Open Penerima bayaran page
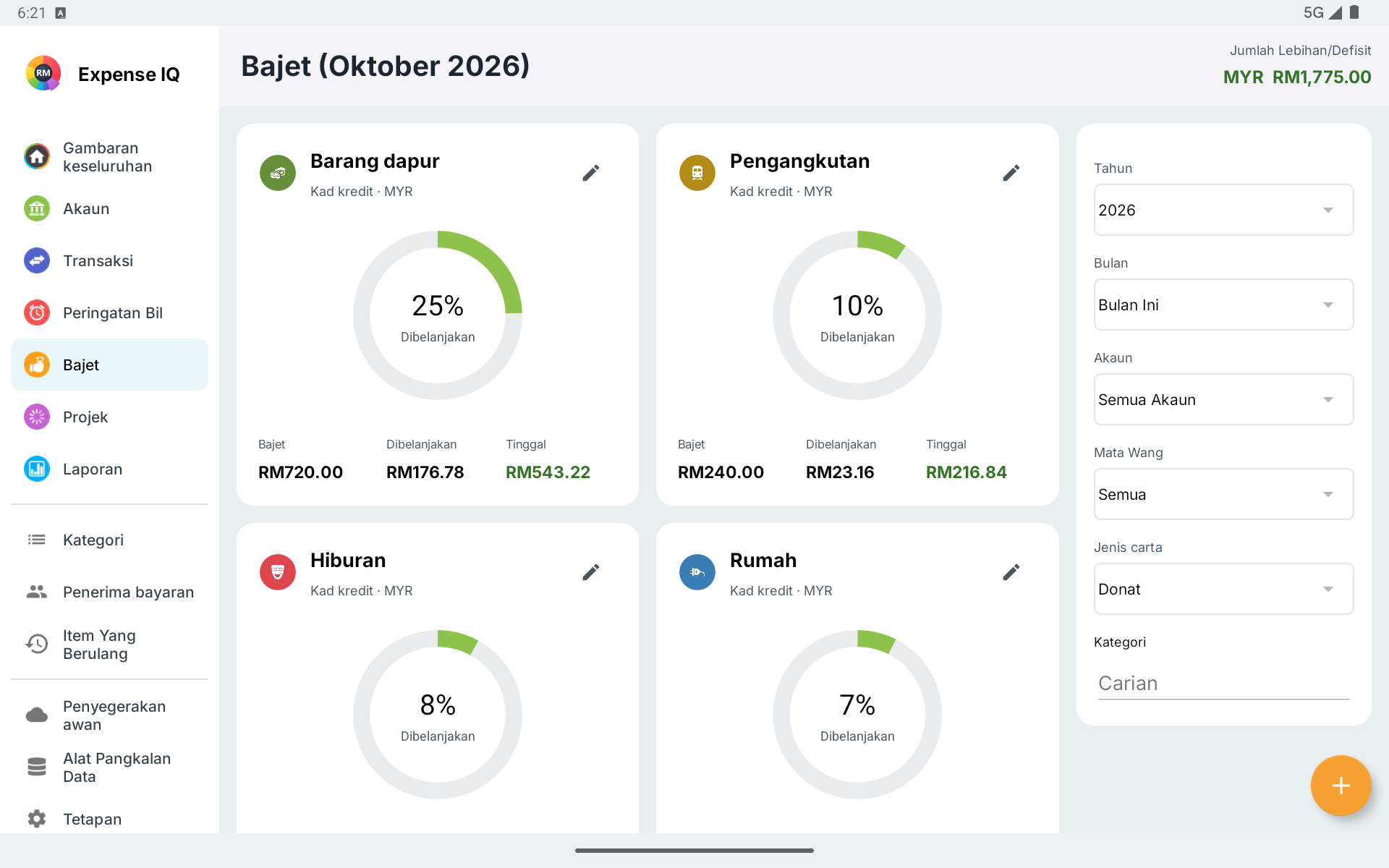The width and height of the screenshot is (1389, 868). (109, 592)
